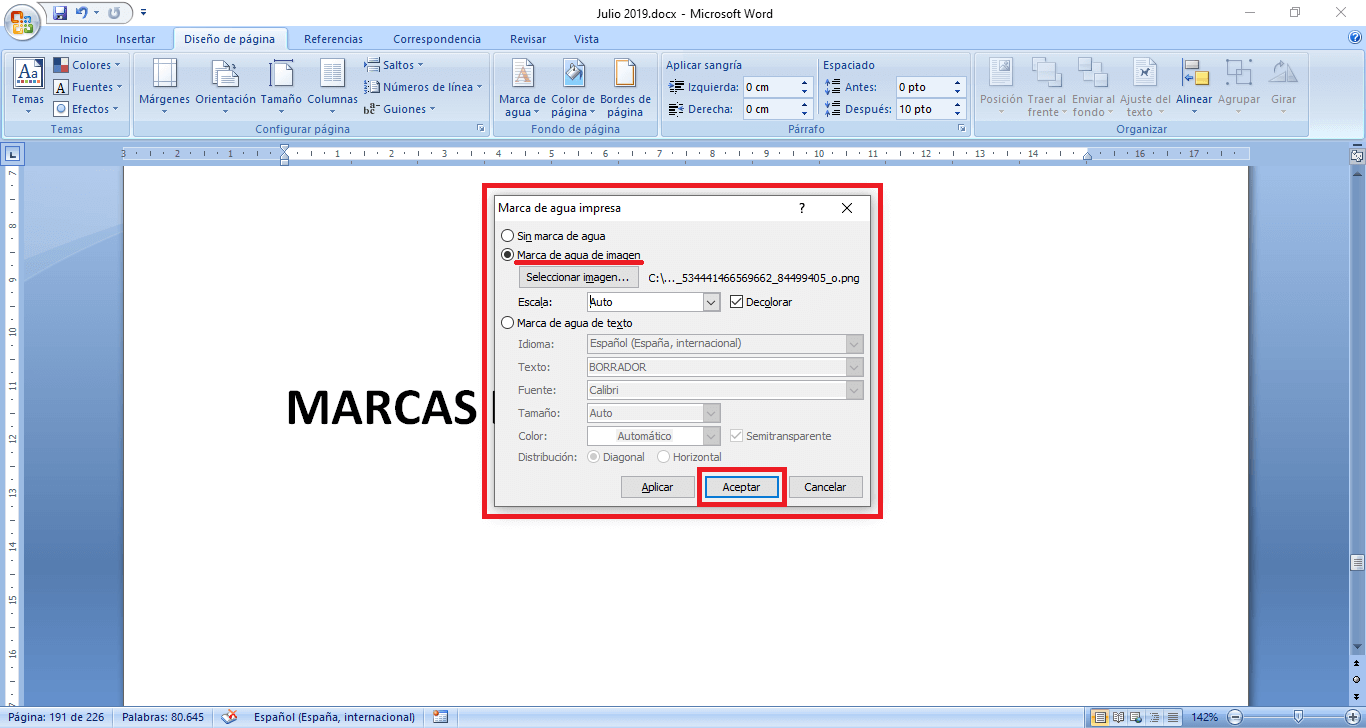Screen dimensions: 1366x728
Task: Open Párrafo dialog launcher
Action: pos(961,129)
